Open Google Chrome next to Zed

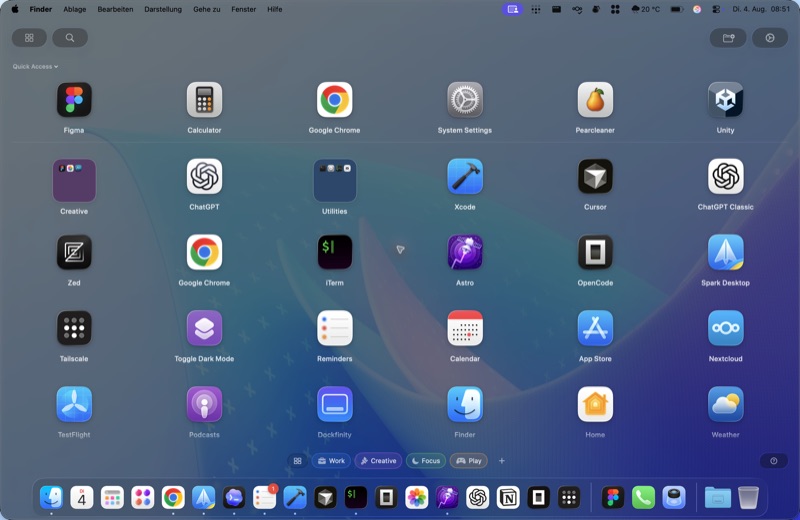[x=204, y=252]
